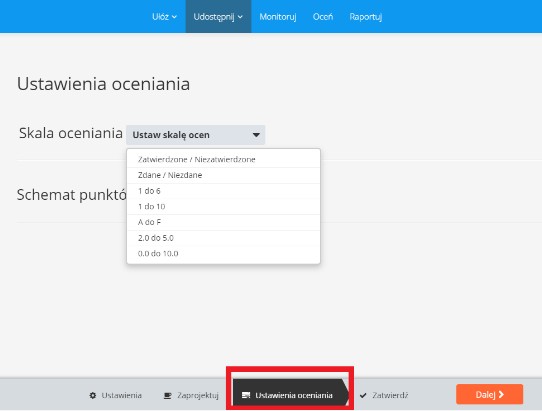542x411 pixels.
Task: Choose the 1 do 6 grading scale
Action: tap(224, 191)
